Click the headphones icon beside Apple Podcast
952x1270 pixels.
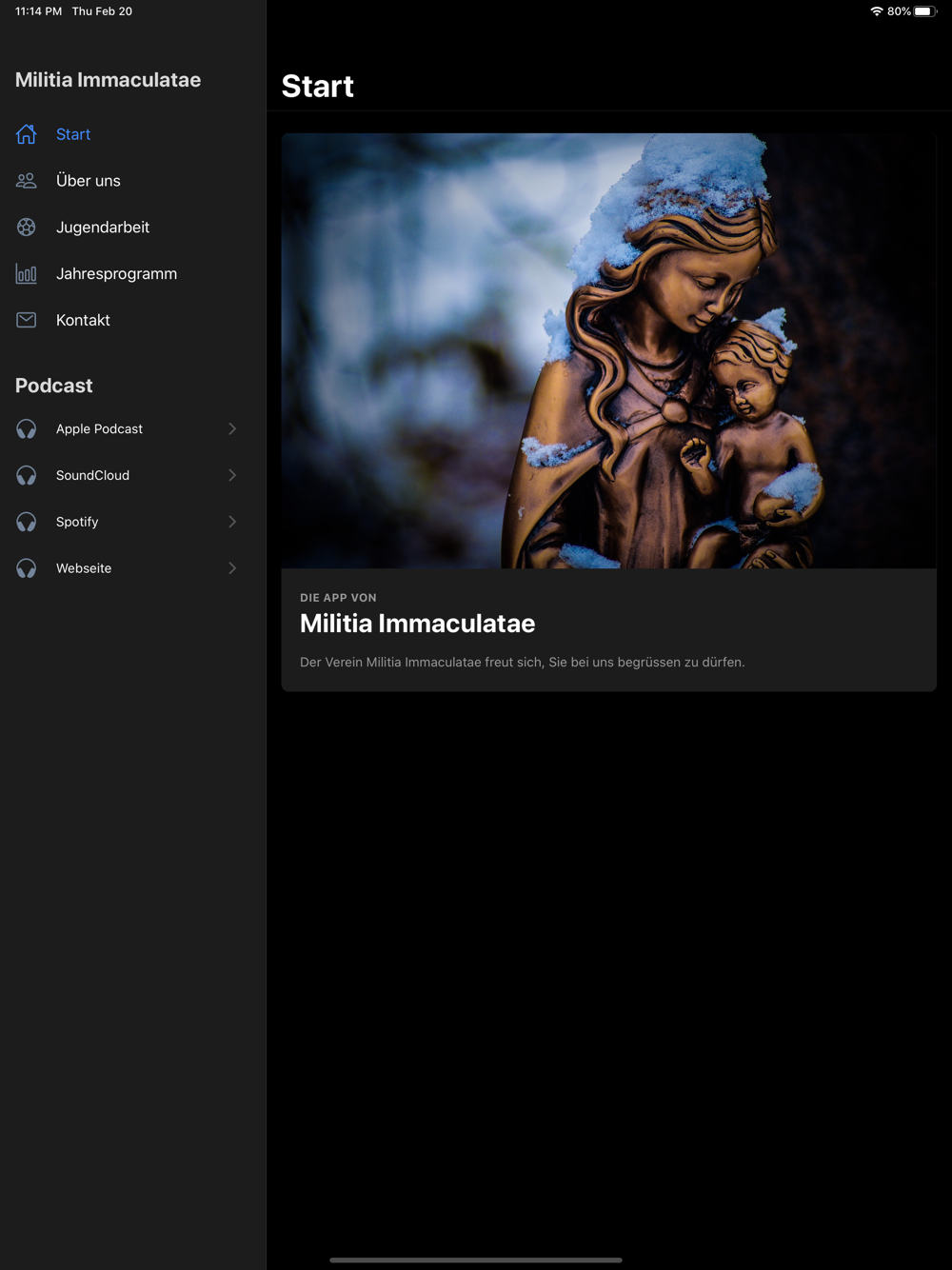pyautogui.click(x=27, y=429)
